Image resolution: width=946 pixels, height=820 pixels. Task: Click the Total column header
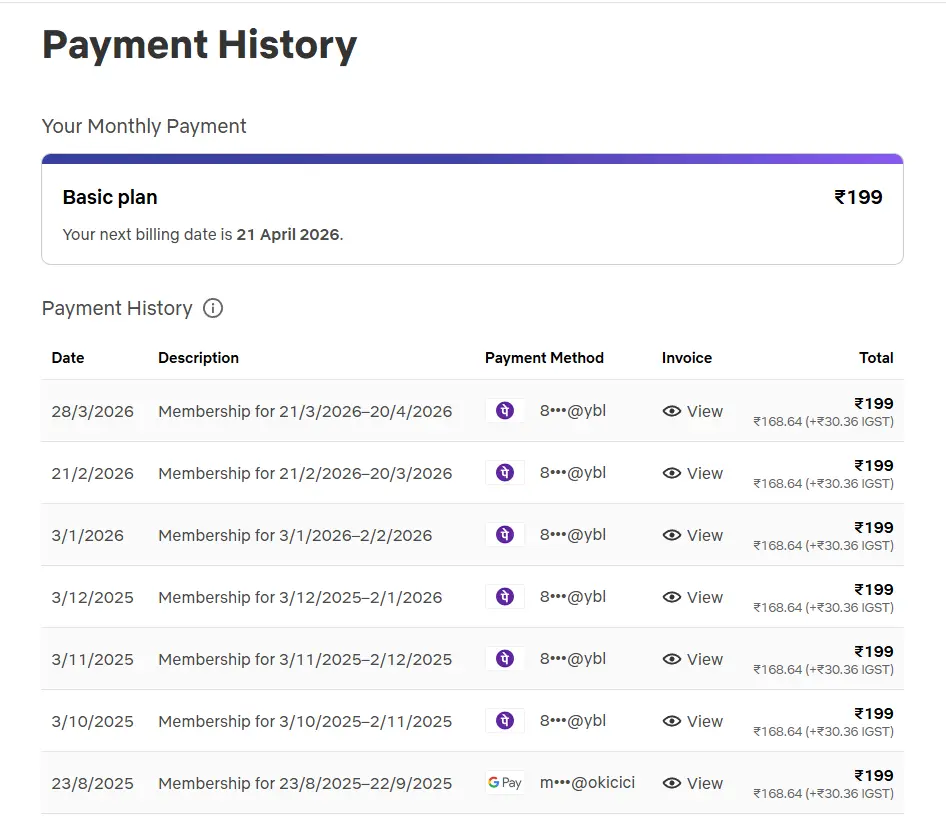tap(876, 358)
